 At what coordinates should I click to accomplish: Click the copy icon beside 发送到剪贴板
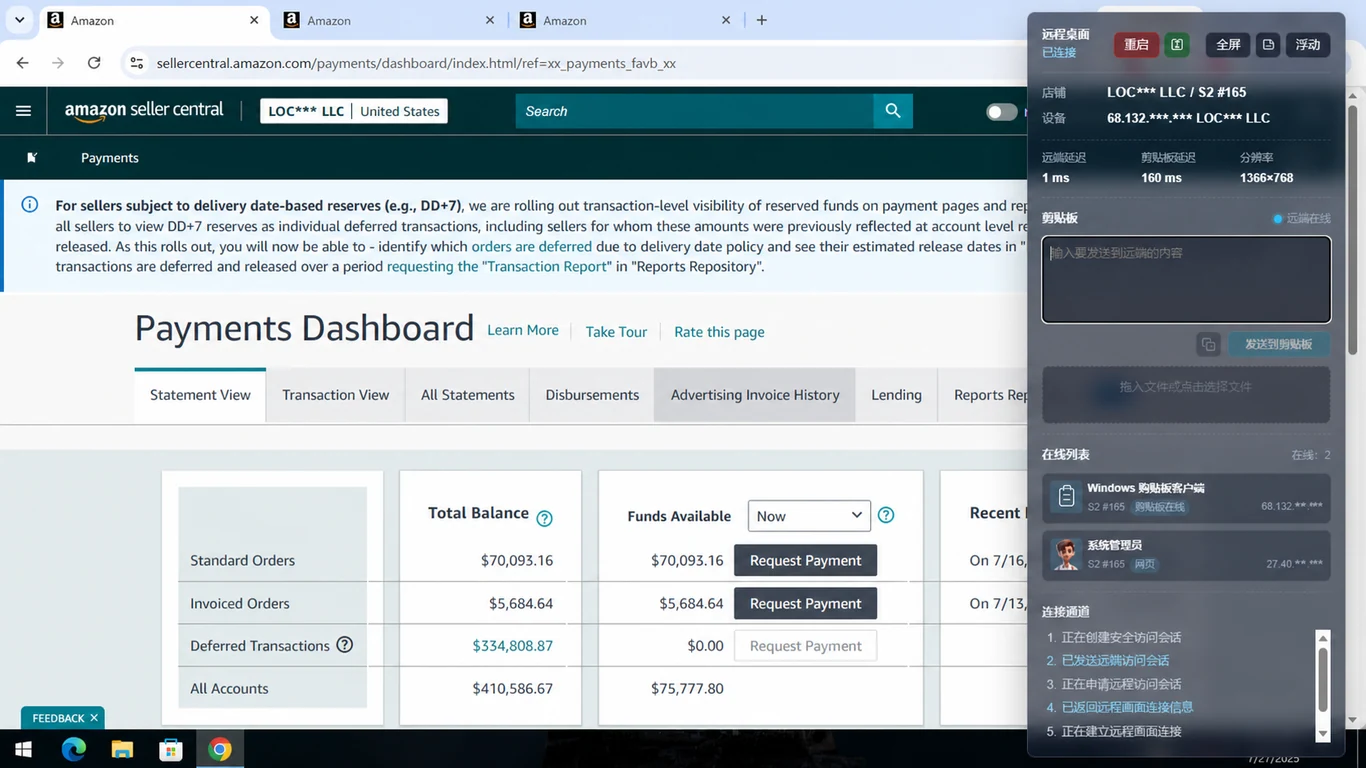coord(1209,344)
